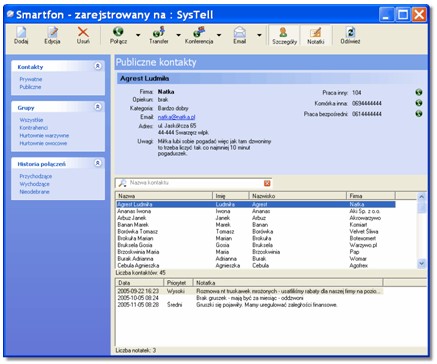Open the Konferencja dropdown arrow
Image resolution: width=437 pixels, height=364 pixels.
219,35
